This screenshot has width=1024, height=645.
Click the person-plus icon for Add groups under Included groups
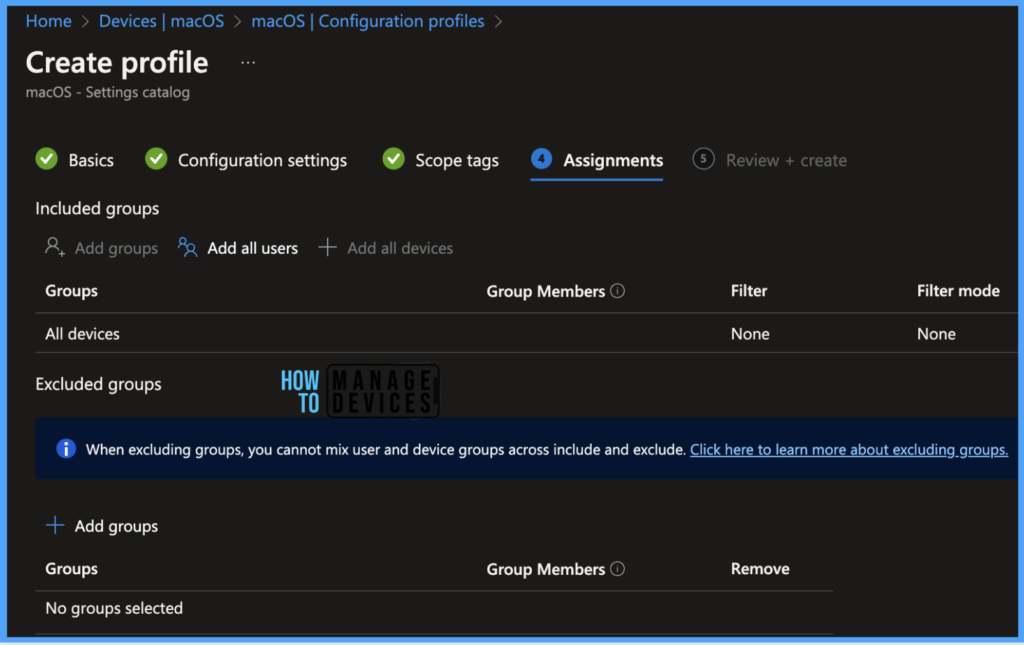tap(55, 247)
